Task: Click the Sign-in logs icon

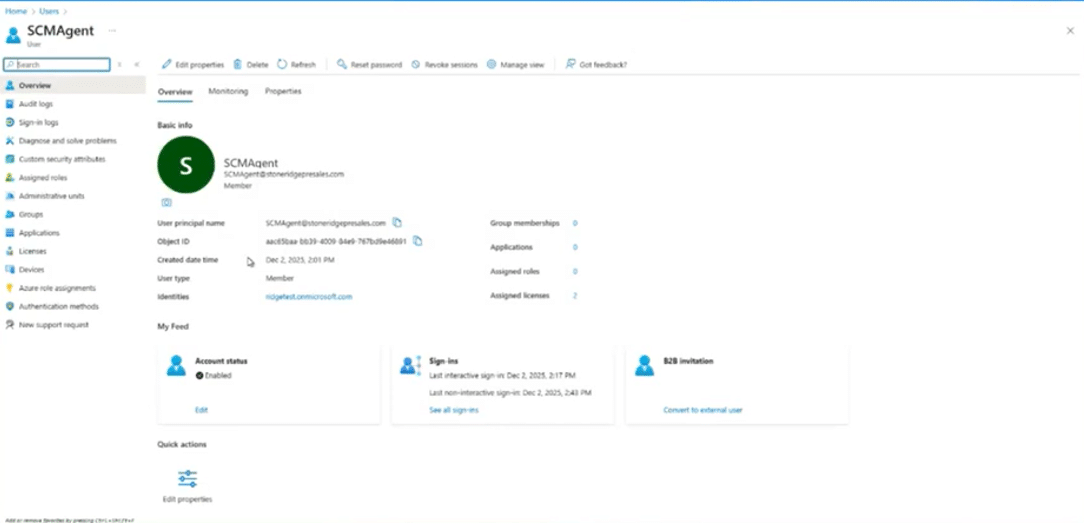Action: [10, 122]
